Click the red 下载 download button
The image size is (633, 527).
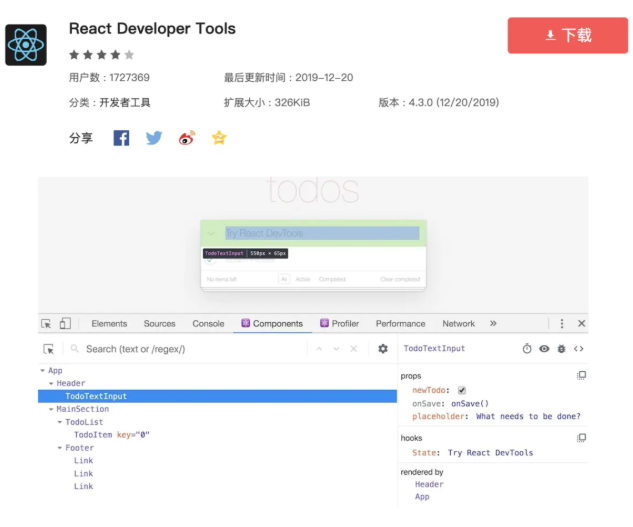click(567, 35)
